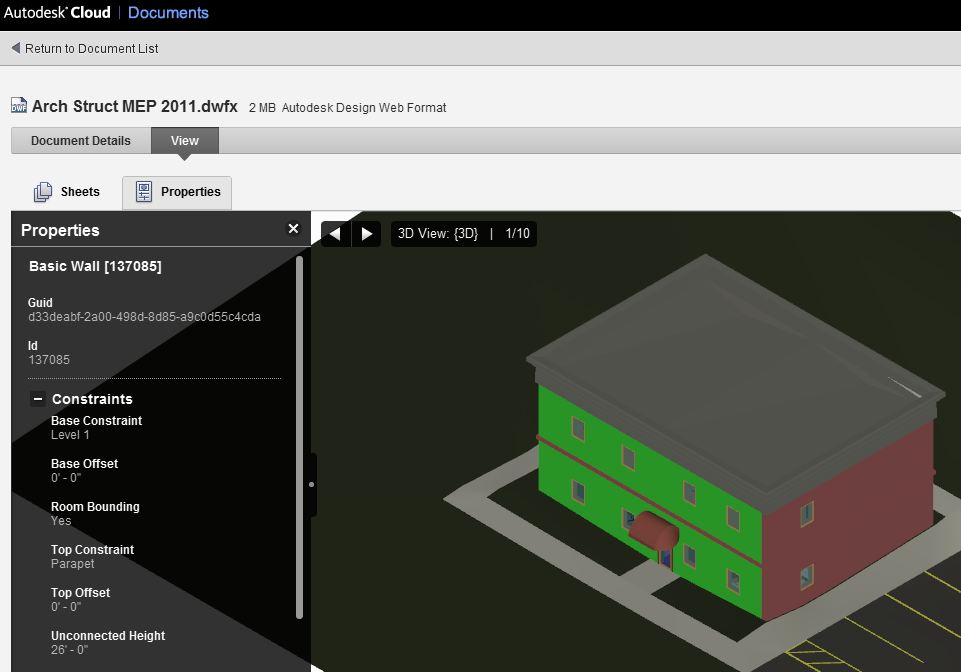This screenshot has width=961, height=672.
Task: Select the red entrance canopy on the building
Action: pos(653,530)
